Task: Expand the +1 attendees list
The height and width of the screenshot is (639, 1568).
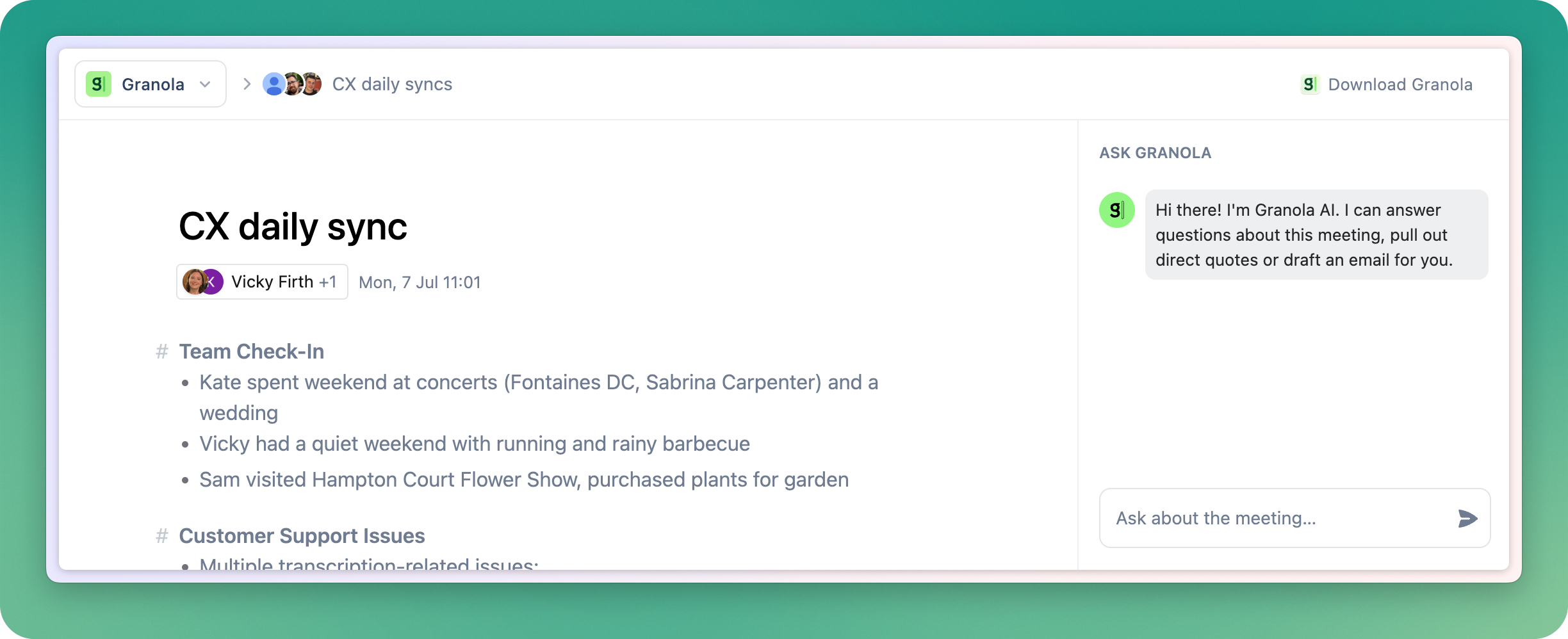Action: click(x=328, y=282)
